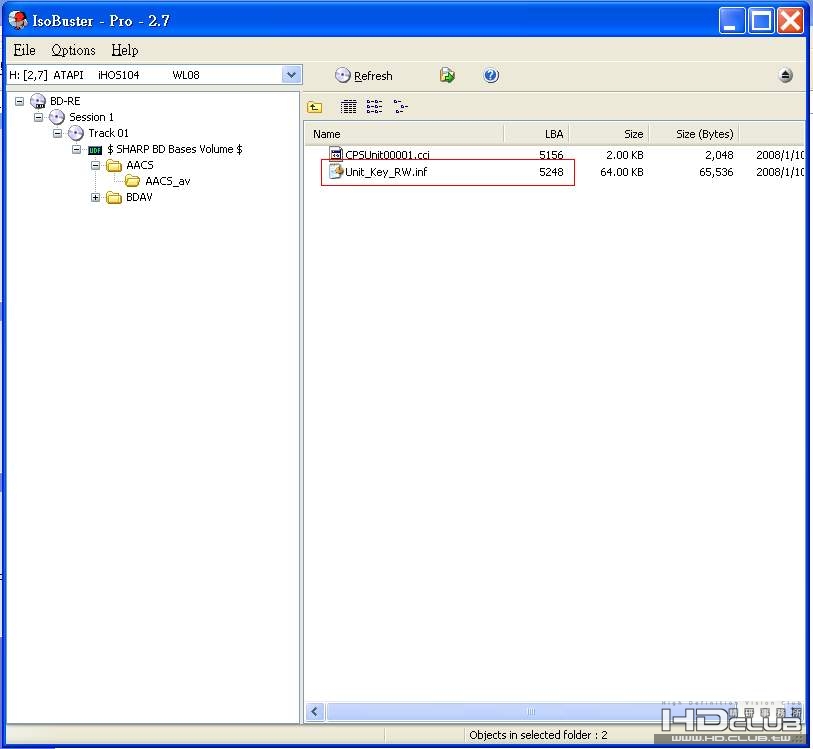Click the UDF file system icon
Image resolution: width=813 pixels, height=749 pixels.
pos(95,150)
